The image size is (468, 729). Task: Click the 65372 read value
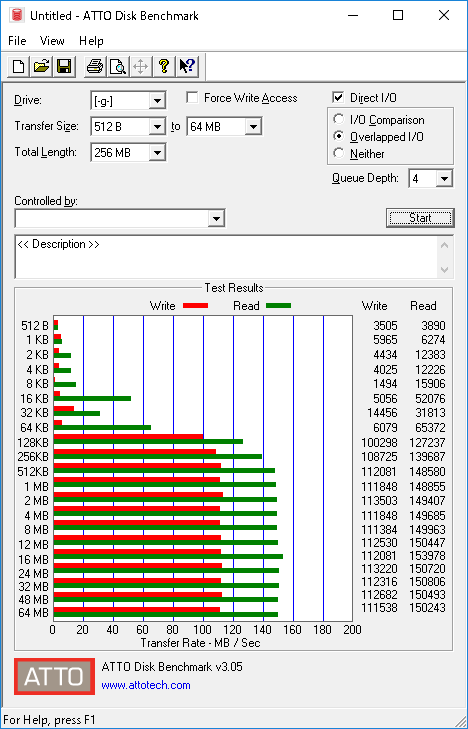pos(430,427)
